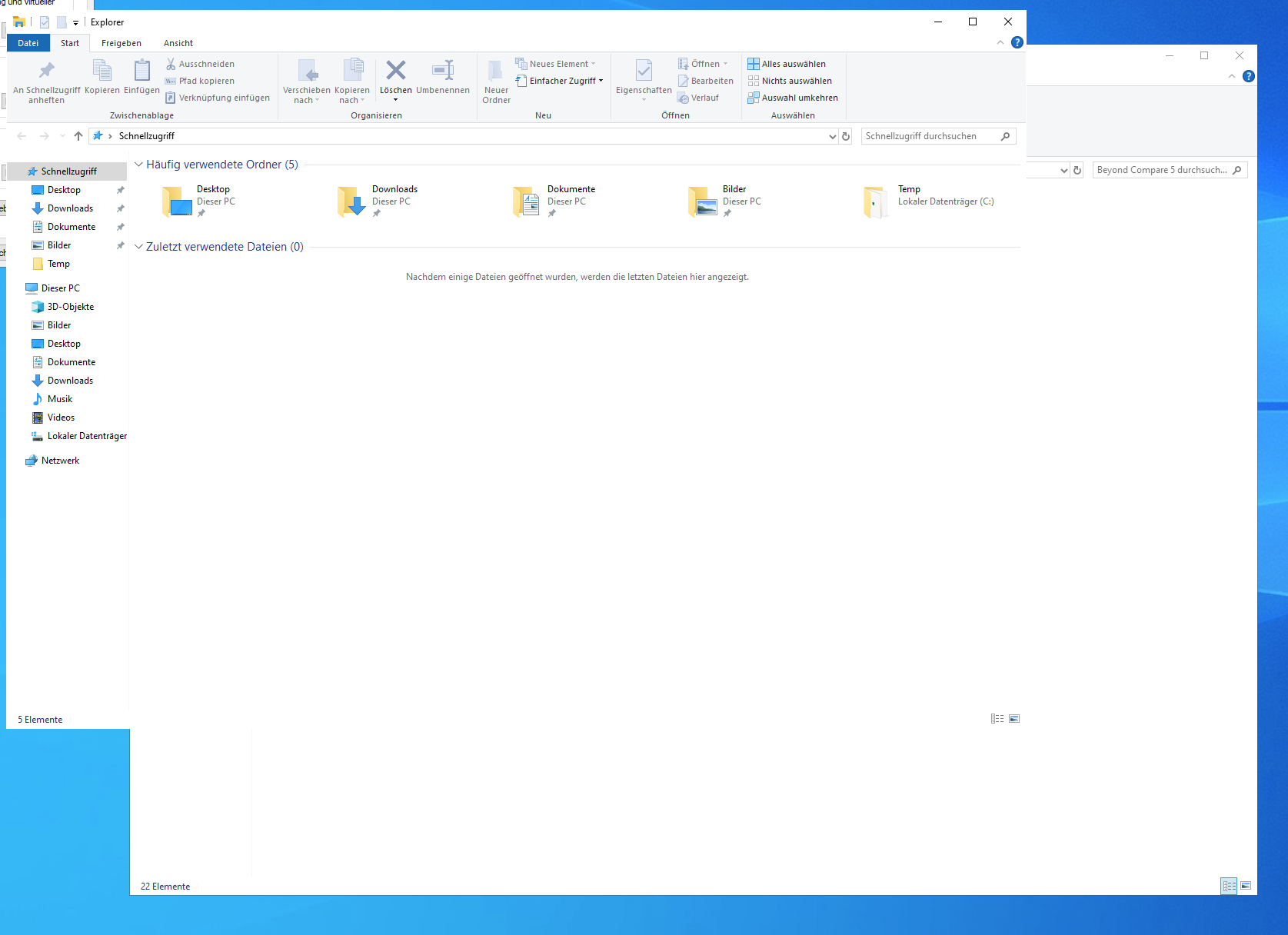
Task: Choose Pfad kopieren
Action: (x=201, y=81)
